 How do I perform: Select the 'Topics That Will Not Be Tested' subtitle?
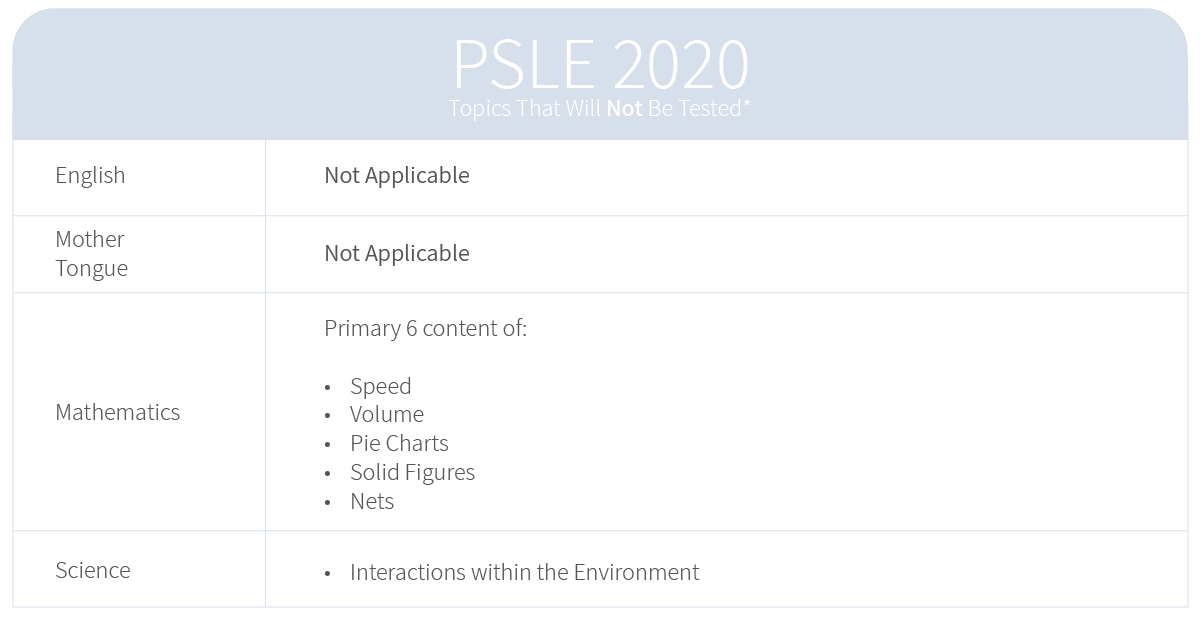tap(599, 108)
